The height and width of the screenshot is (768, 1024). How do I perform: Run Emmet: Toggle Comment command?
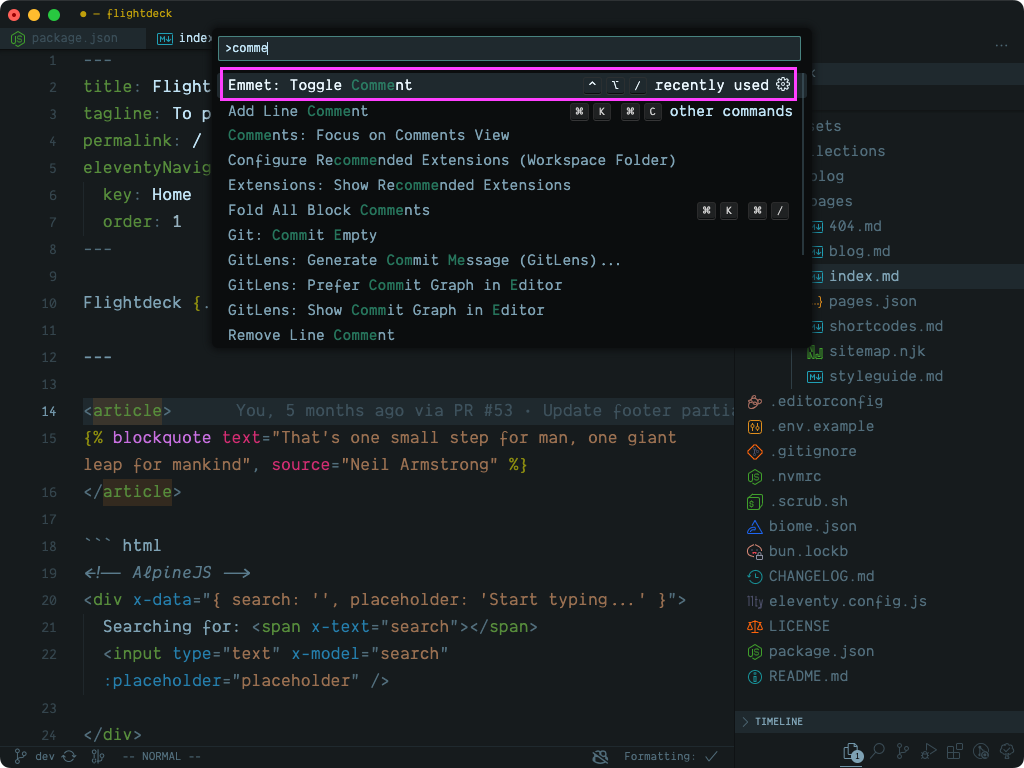(509, 85)
